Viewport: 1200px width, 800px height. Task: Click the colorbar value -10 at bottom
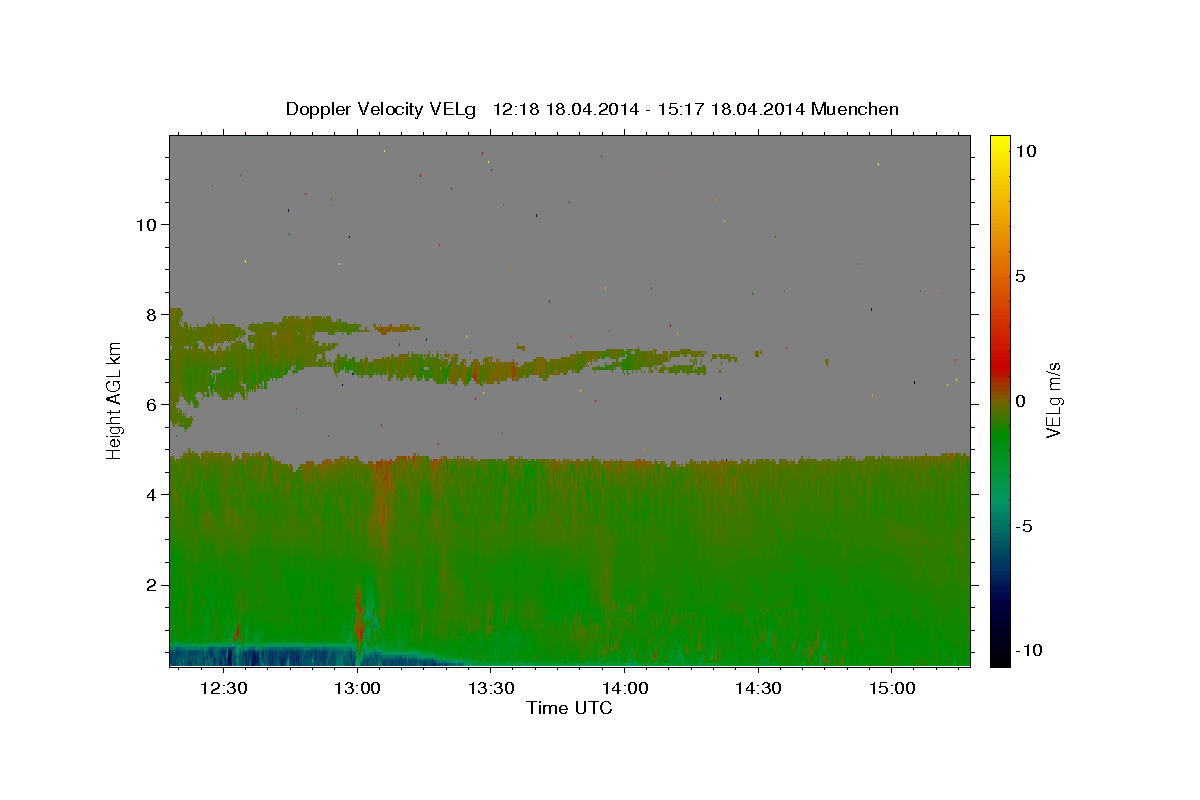click(1028, 650)
